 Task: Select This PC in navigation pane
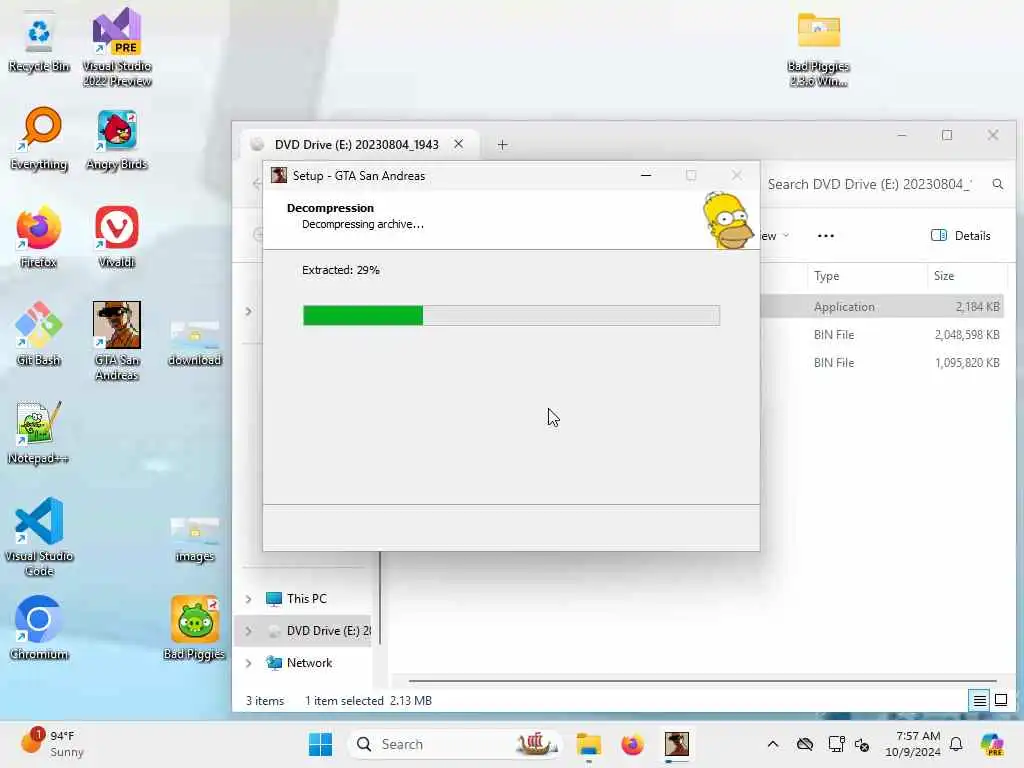tap(306, 598)
